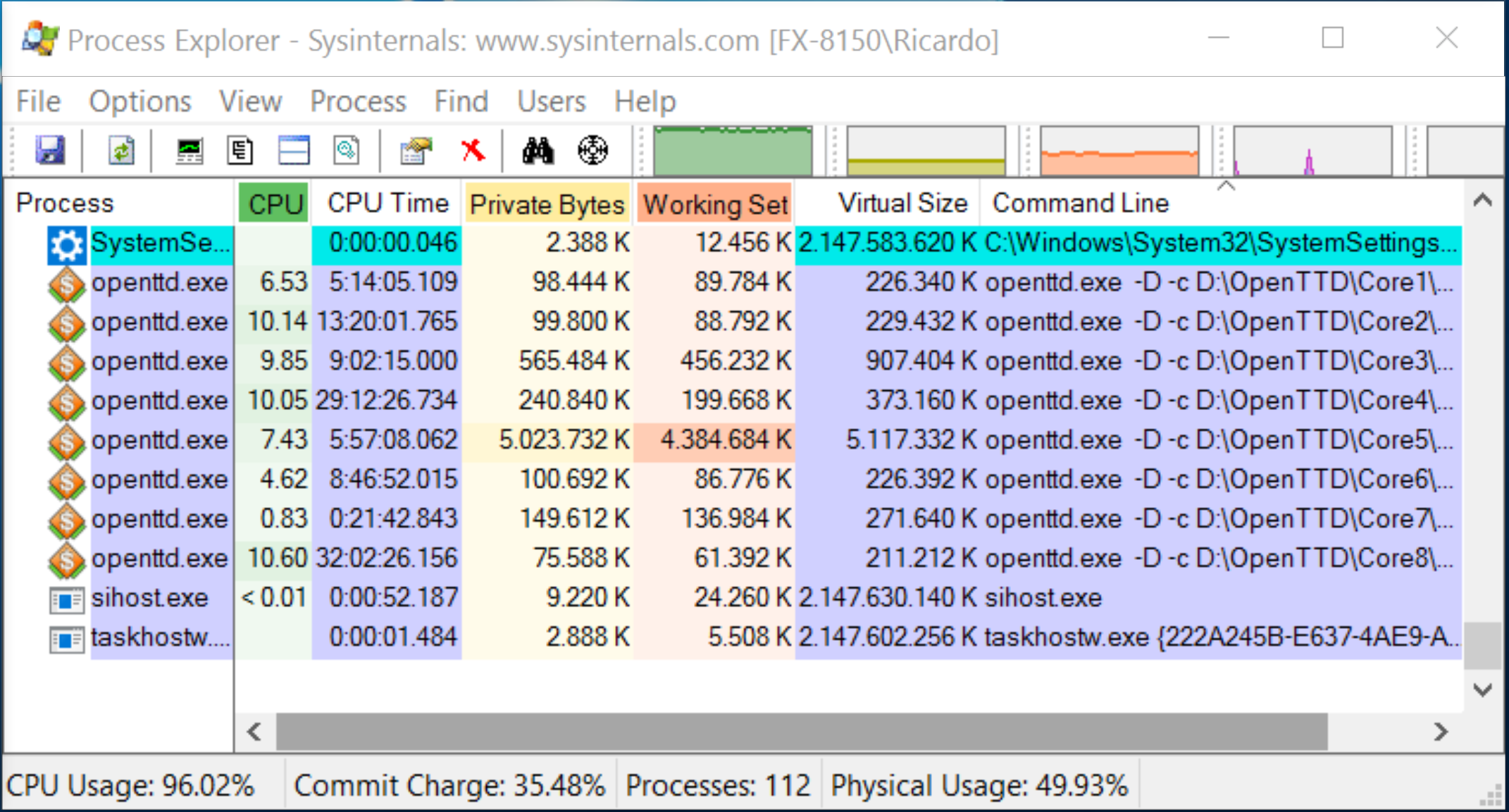The width and height of the screenshot is (1509, 812).
Task: Open the File menu
Action: [38, 101]
